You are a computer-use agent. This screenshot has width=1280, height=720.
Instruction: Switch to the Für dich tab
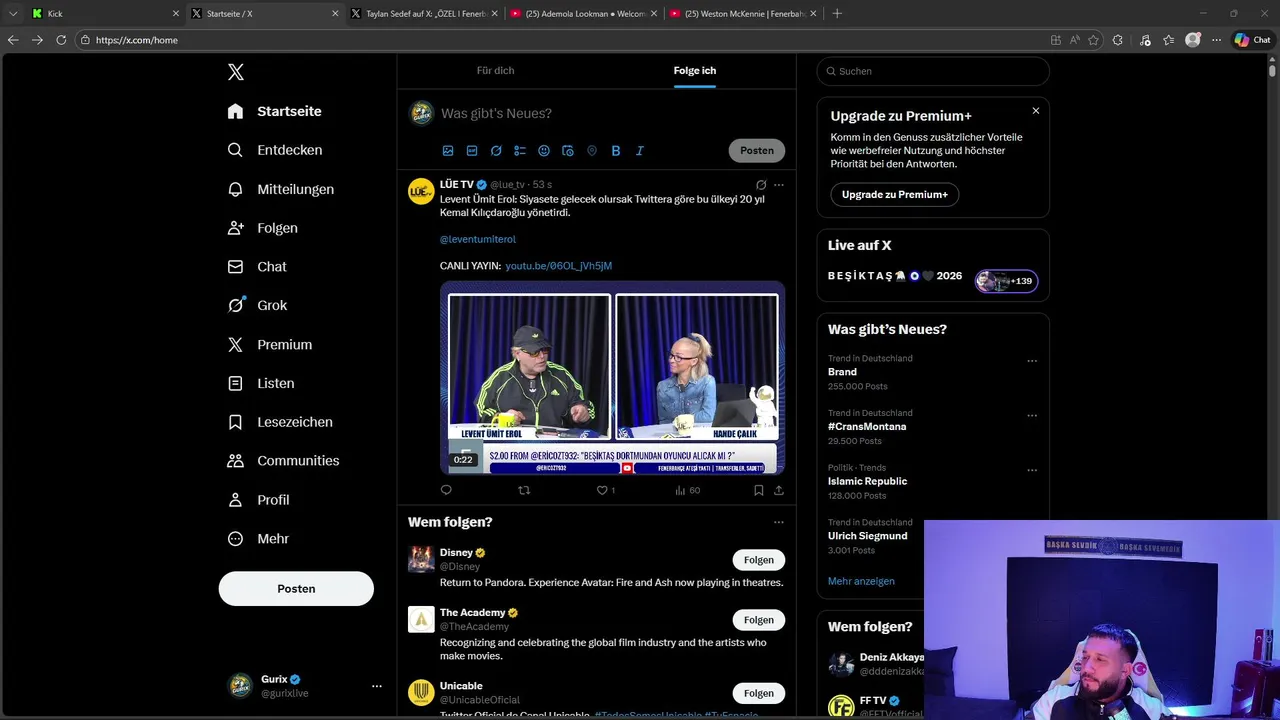495,71
